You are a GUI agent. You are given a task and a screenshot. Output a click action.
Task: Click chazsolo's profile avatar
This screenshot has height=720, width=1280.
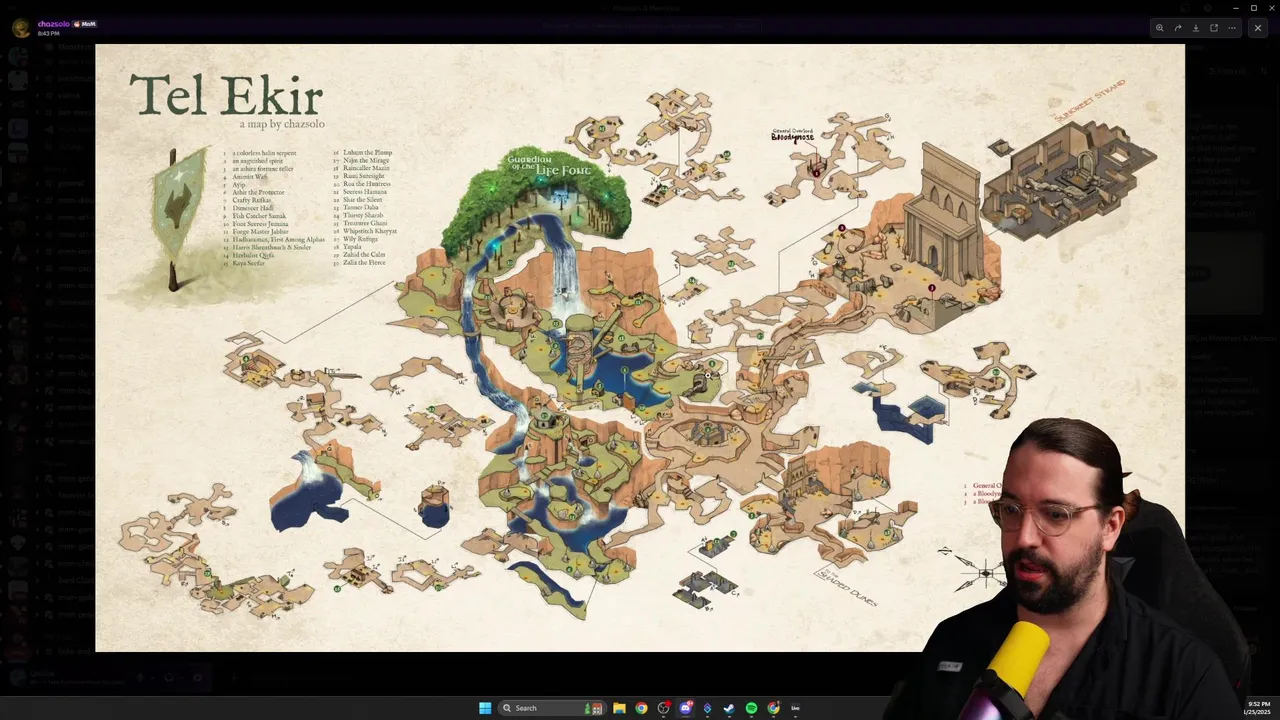click(21, 28)
